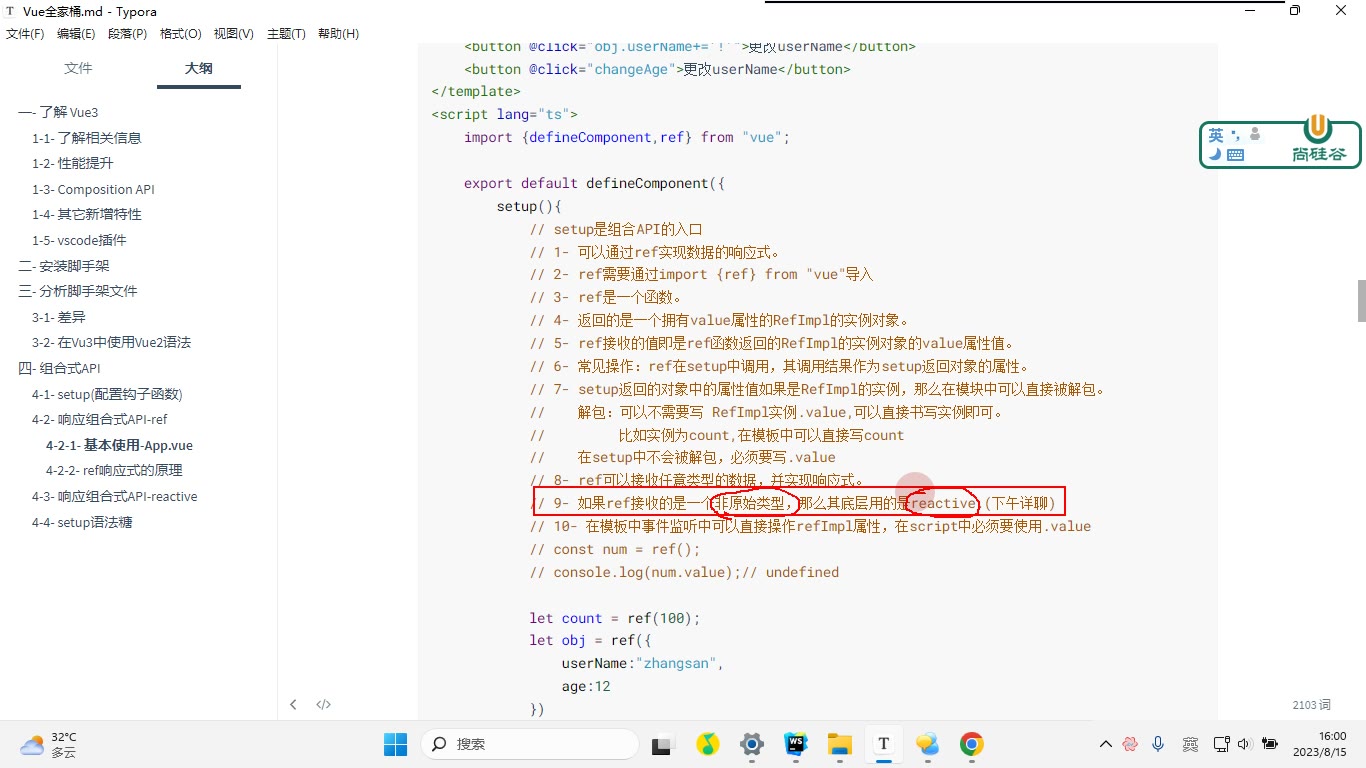Open the chat bubbles app on taskbar

click(x=928, y=744)
